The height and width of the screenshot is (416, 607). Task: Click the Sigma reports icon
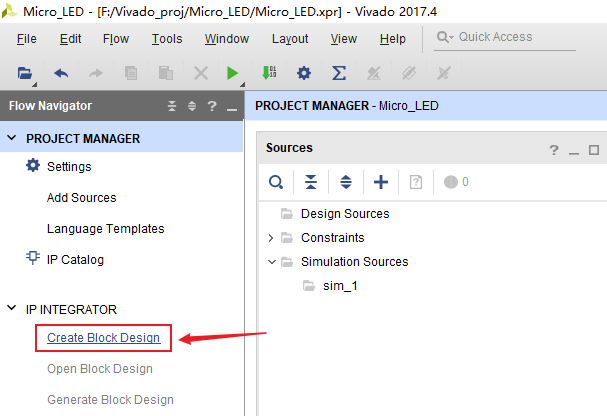tap(339, 73)
